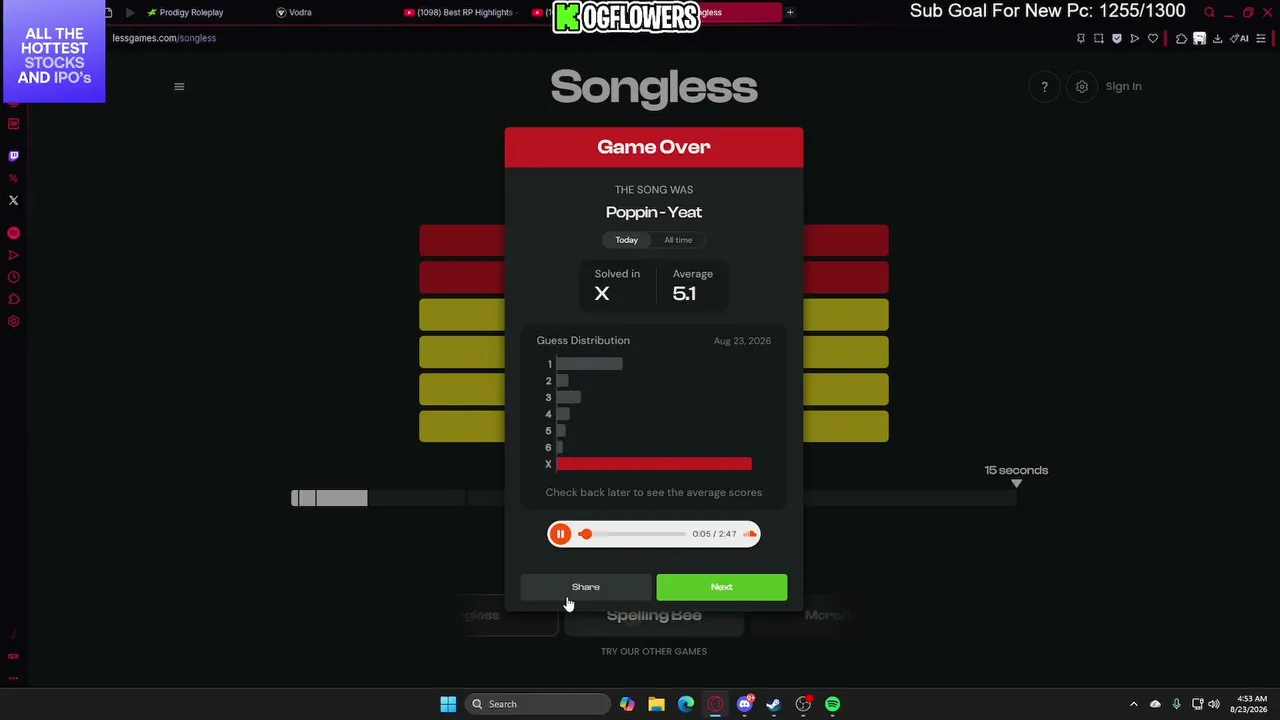Show hidden system tray icons
Image resolution: width=1280 pixels, height=720 pixels.
[1134, 704]
